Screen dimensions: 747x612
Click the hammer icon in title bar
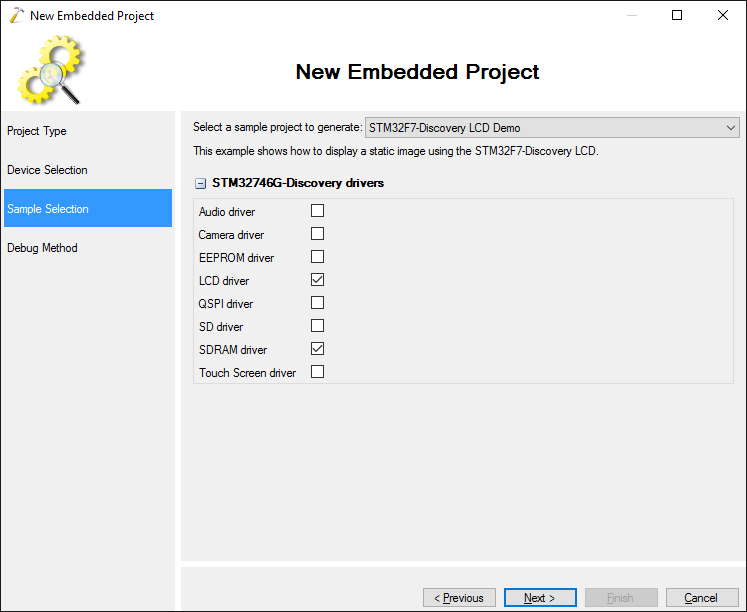(x=16, y=15)
